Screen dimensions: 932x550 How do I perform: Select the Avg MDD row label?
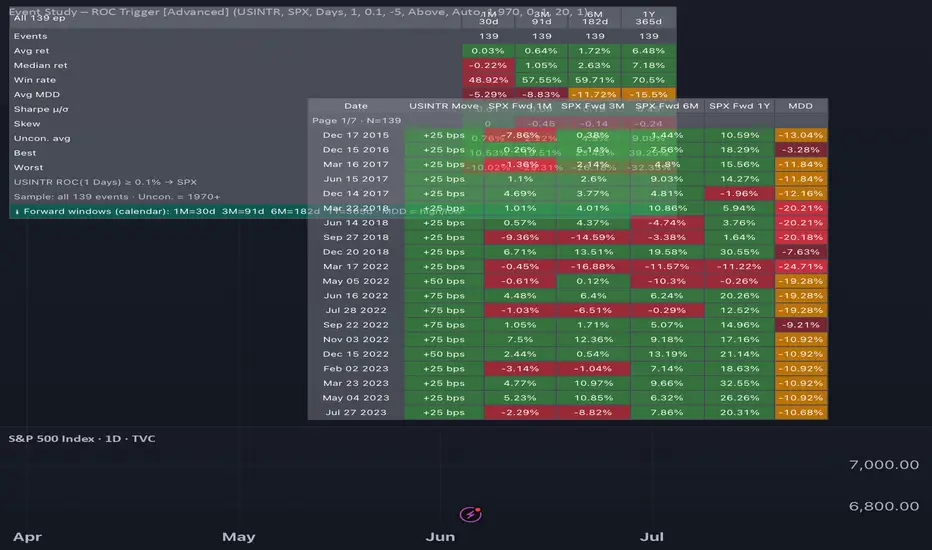[x=37, y=95]
